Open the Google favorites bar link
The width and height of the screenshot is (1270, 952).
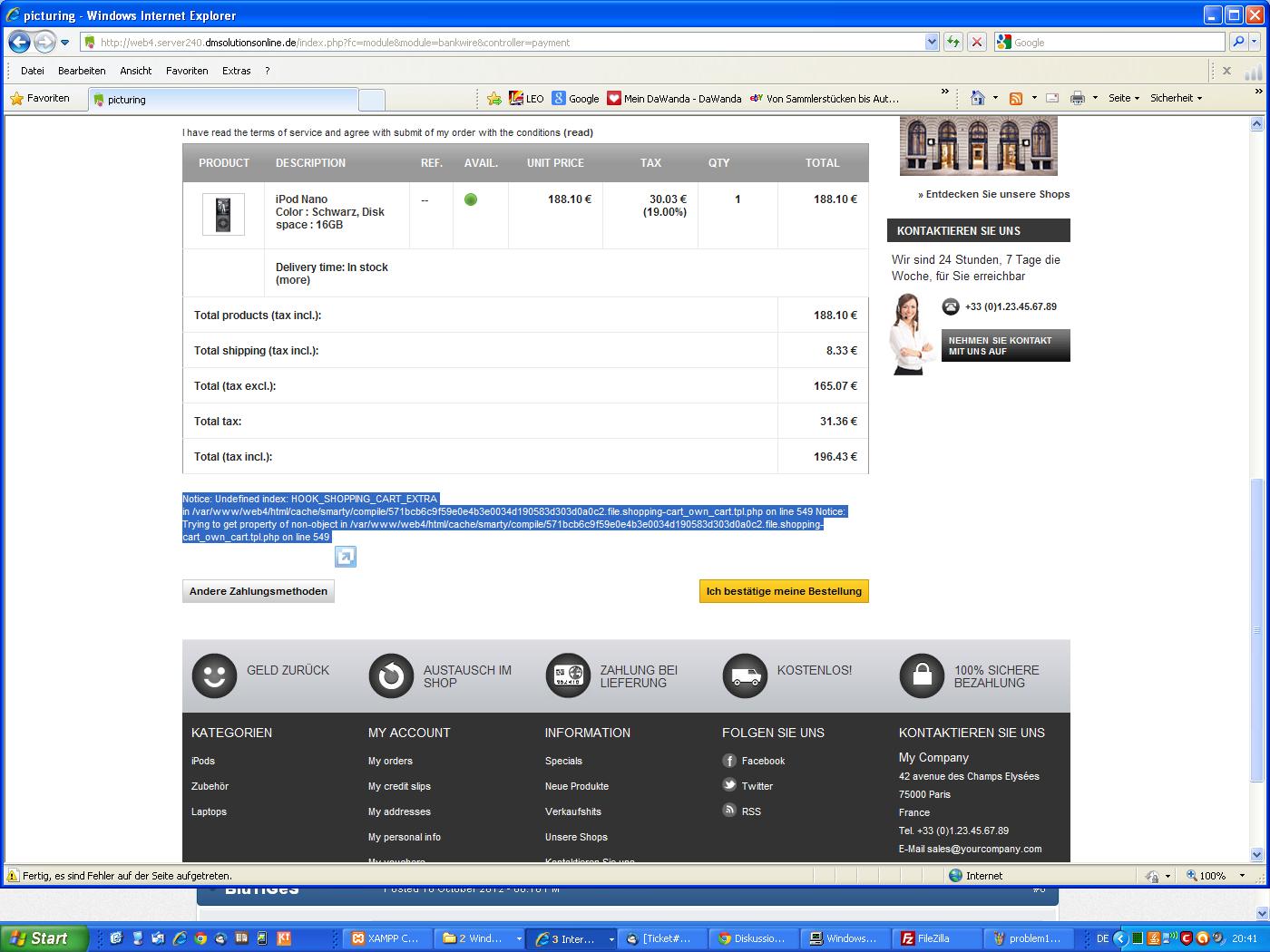coord(575,99)
